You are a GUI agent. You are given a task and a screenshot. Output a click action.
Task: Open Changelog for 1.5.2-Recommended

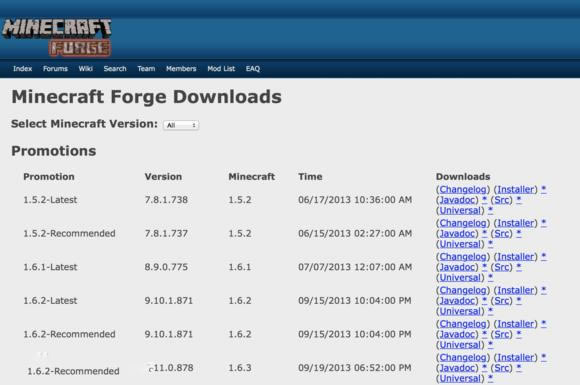click(463, 223)
